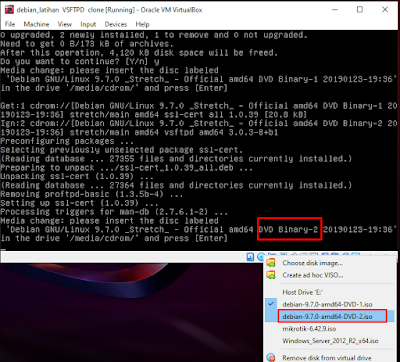This screenshot has width=400, height=362.
Task: Select Windows_Server_2012_R2_x64.iso image
Action: [x=330, y=341]
